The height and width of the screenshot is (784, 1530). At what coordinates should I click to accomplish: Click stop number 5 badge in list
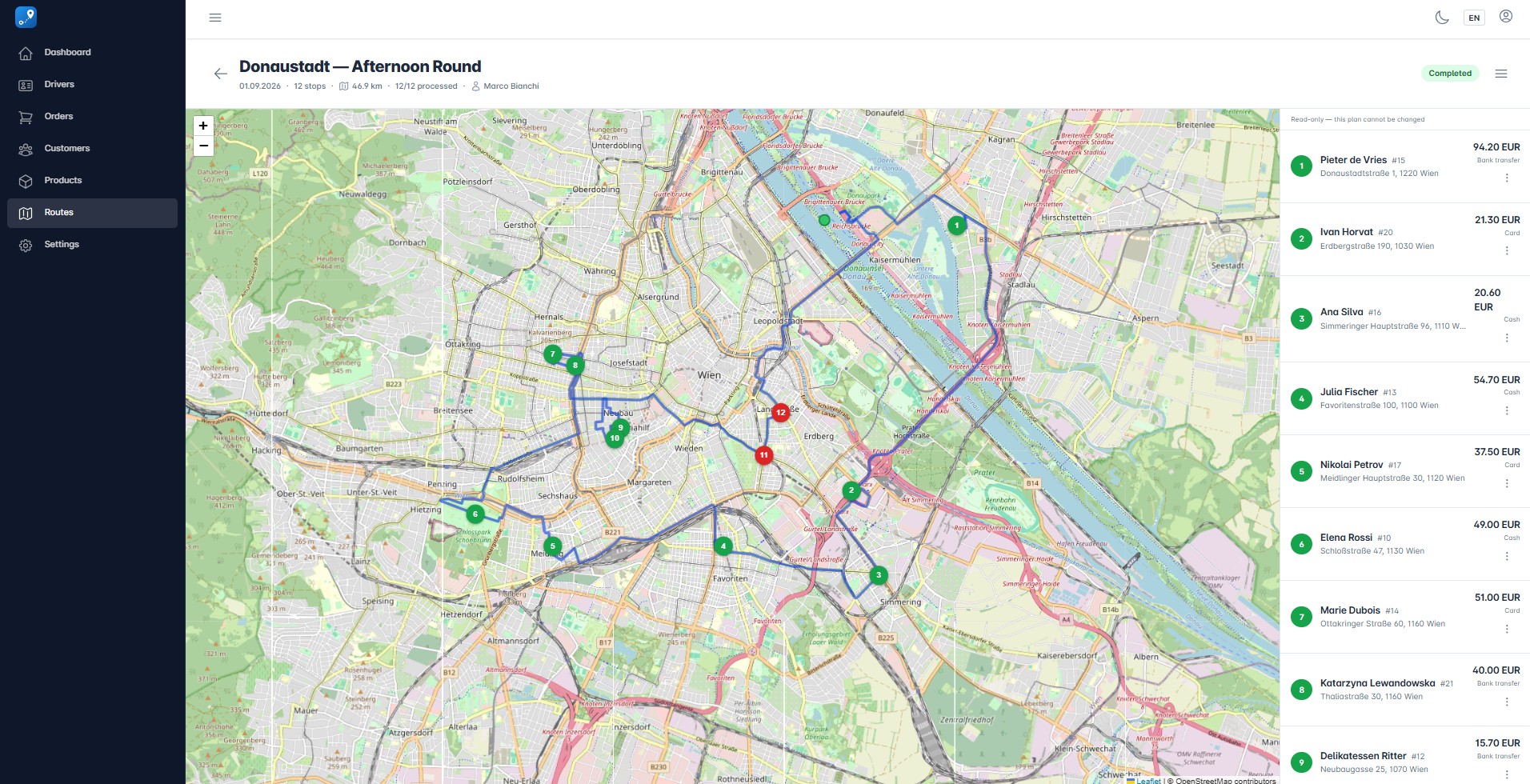pos(1301,471)
